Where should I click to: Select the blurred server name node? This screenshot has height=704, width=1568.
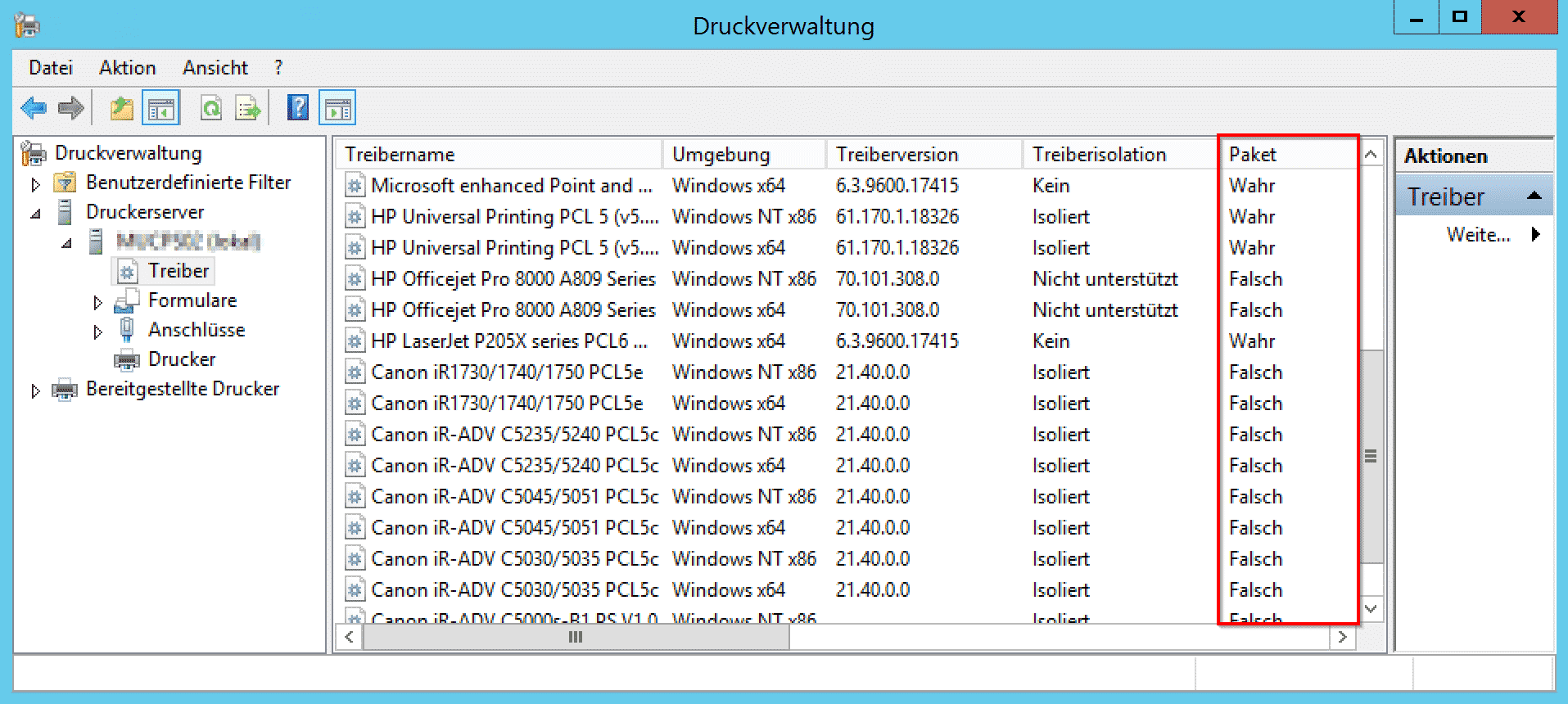[x=188, y=241]
